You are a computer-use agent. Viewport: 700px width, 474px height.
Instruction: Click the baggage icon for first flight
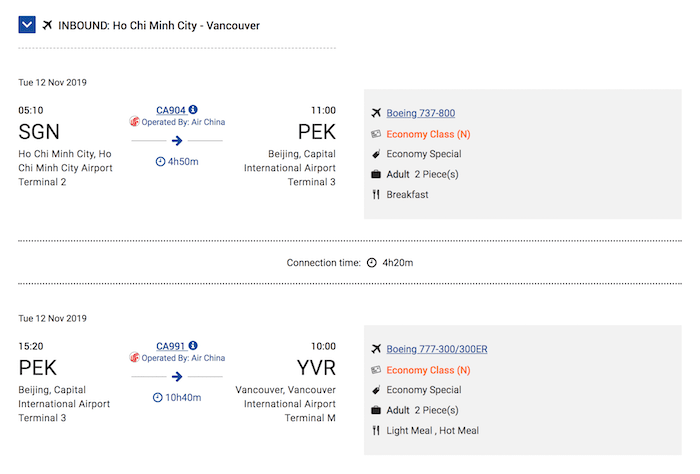(376, 174)
